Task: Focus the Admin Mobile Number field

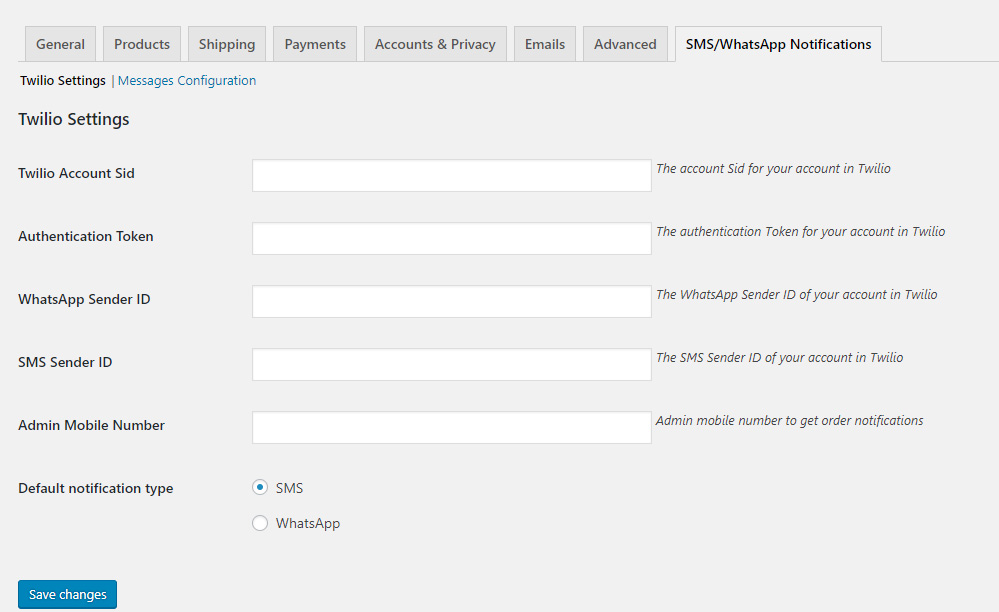Action: click(452, 427)
